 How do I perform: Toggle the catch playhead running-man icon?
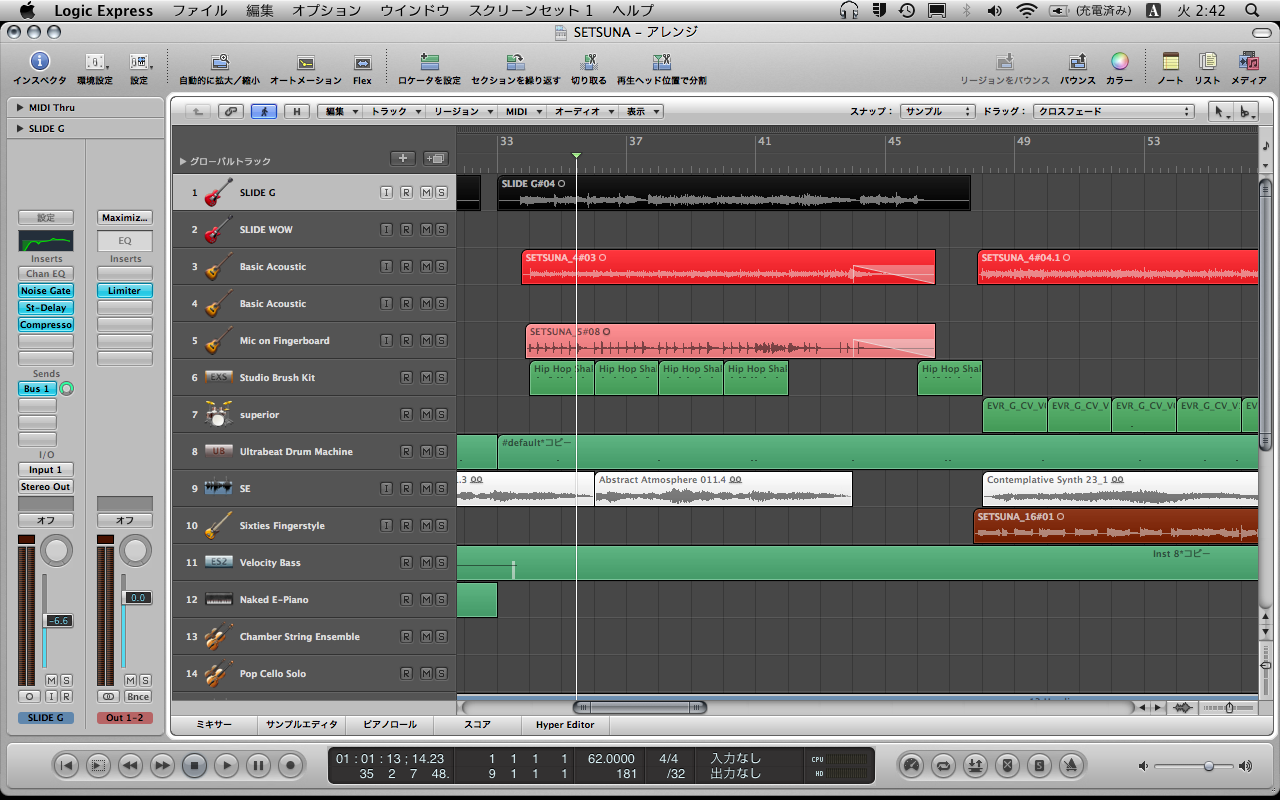[x=264, y=111]
